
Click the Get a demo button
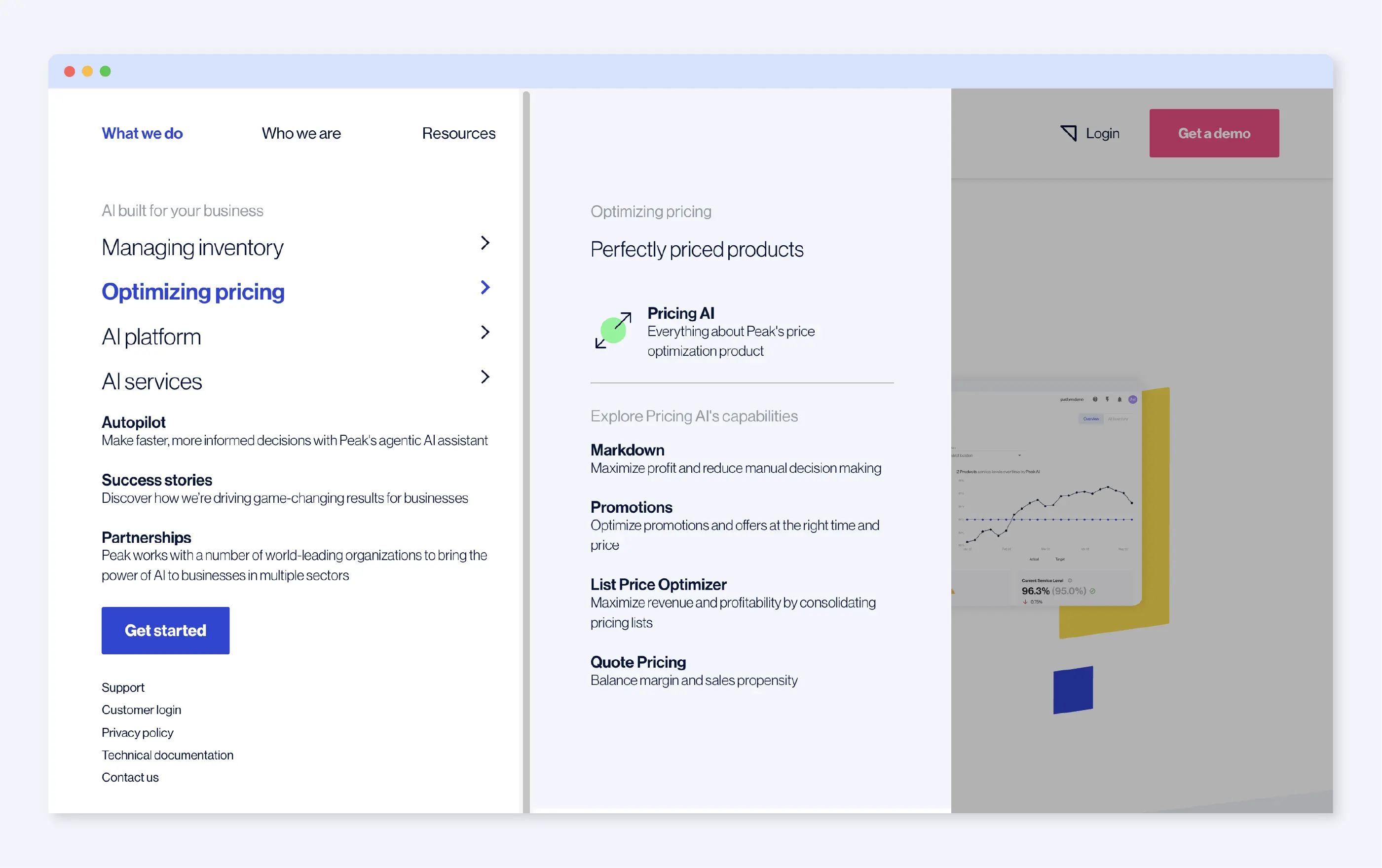[1213, 133]
